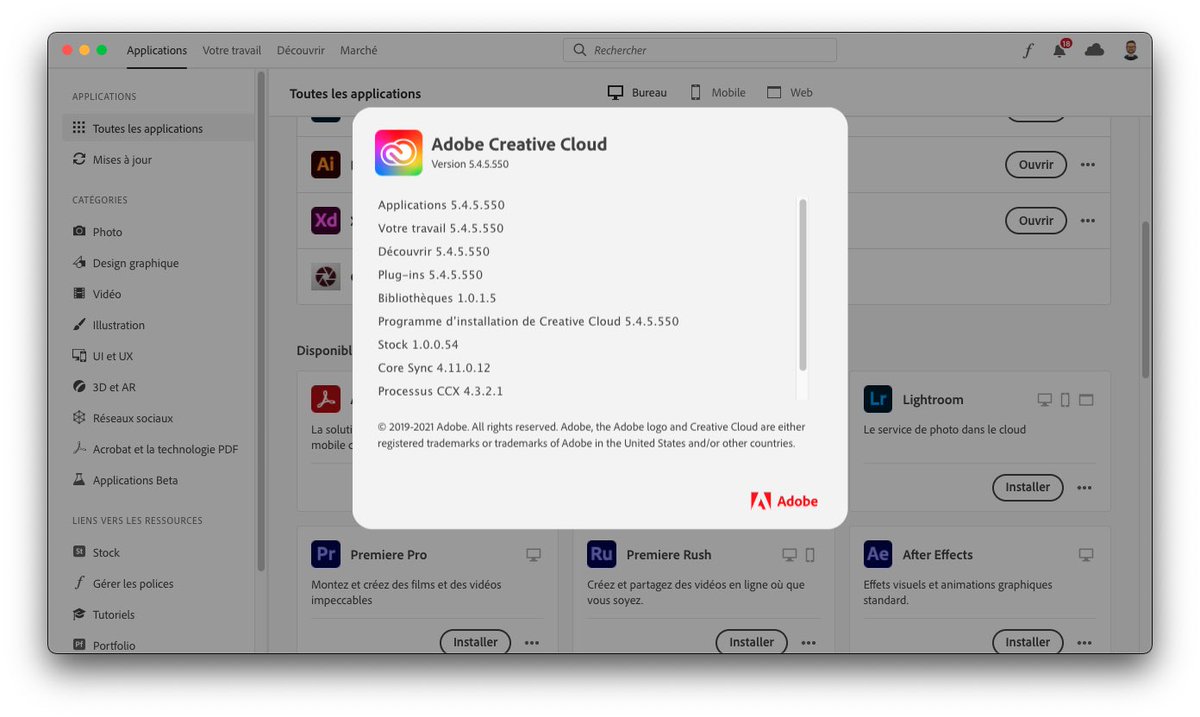Click the search magnifier icon
The width and height of the screenshot is (1200, 717).
[580, 50]
